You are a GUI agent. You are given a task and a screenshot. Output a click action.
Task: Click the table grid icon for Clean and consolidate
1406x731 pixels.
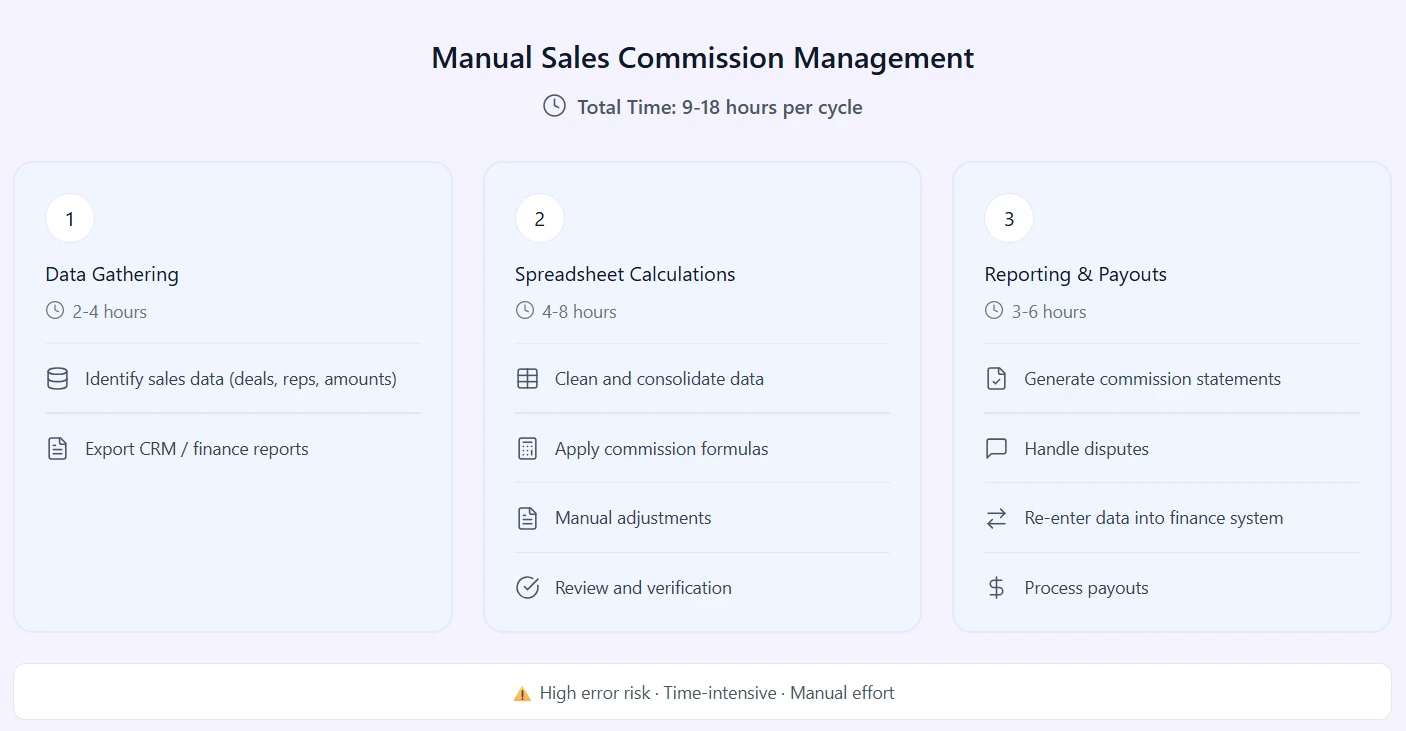coord(527,379)
